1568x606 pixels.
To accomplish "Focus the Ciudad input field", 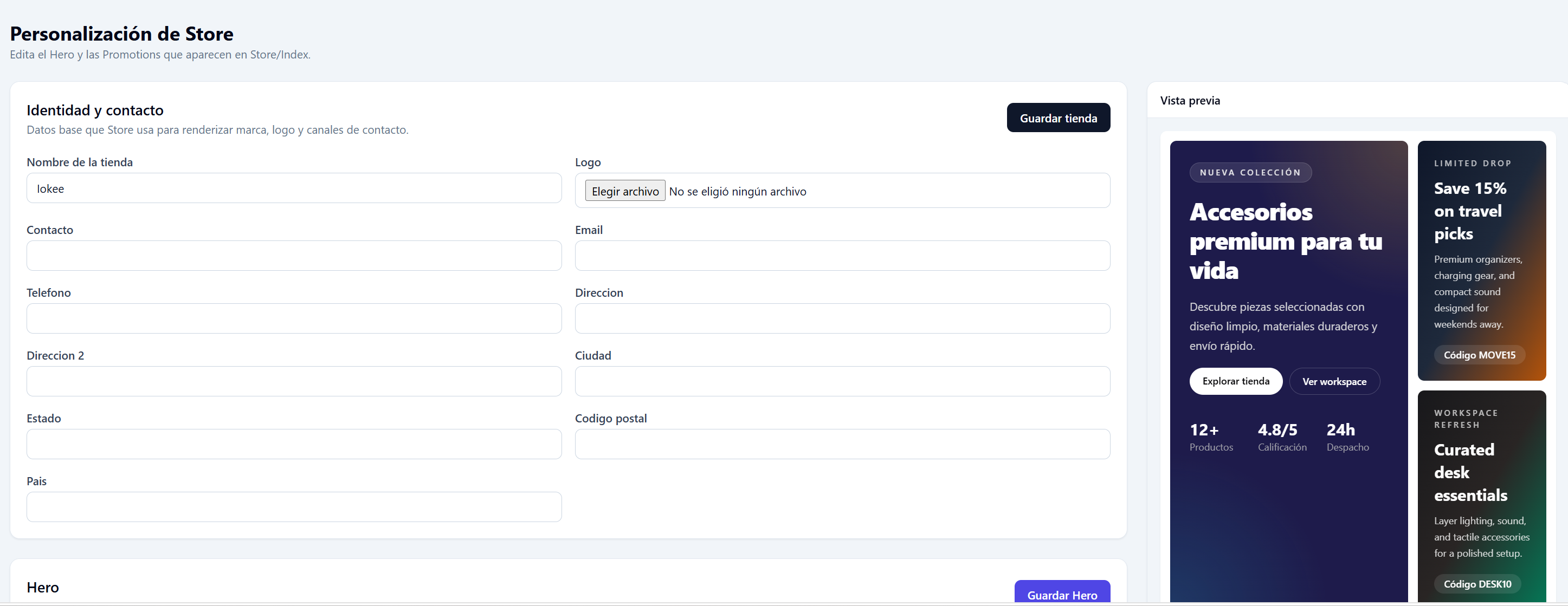I will pos(842,381).
